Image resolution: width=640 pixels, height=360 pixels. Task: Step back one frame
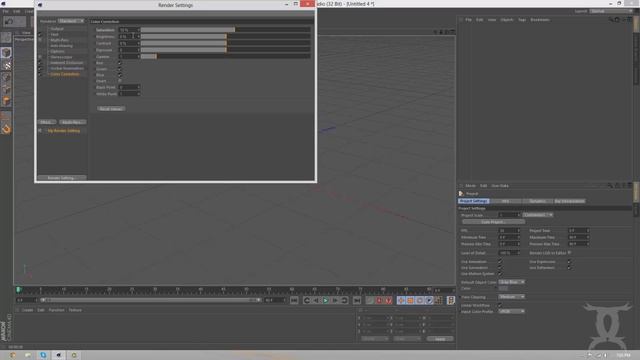[x=316, y=300]
